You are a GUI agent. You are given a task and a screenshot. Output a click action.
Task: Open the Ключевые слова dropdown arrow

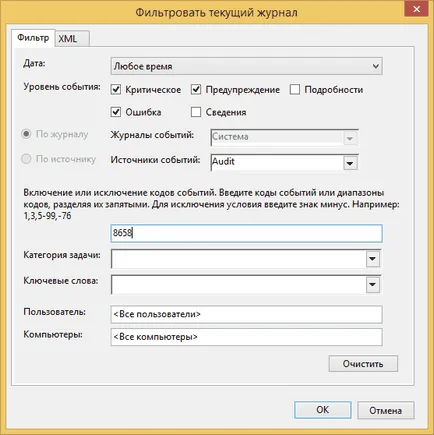[x=373, y=285]
